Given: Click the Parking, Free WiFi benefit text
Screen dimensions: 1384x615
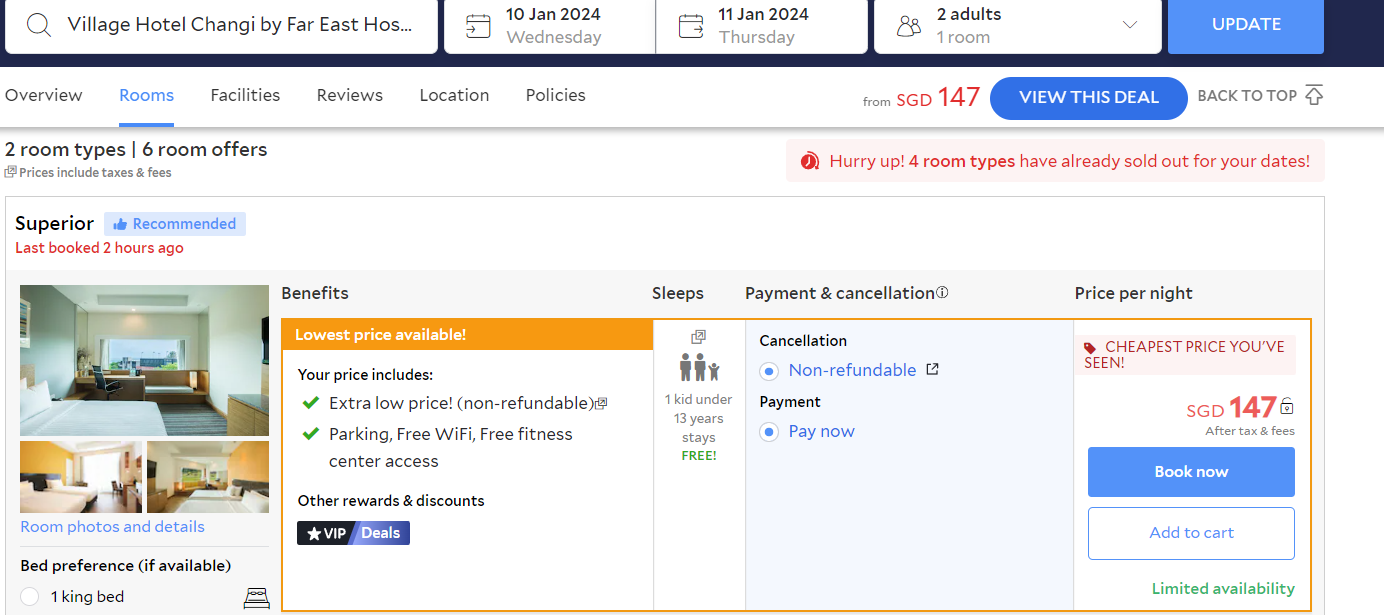Looking at the screenshot, I should (x=451, y=448).
